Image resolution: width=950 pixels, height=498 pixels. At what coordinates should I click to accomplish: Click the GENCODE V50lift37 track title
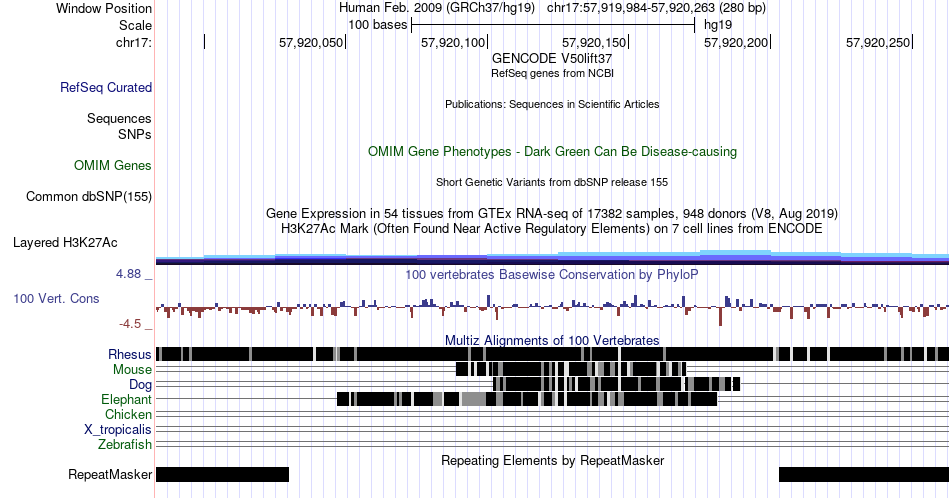pyautogui.click(x=552, y=59)
